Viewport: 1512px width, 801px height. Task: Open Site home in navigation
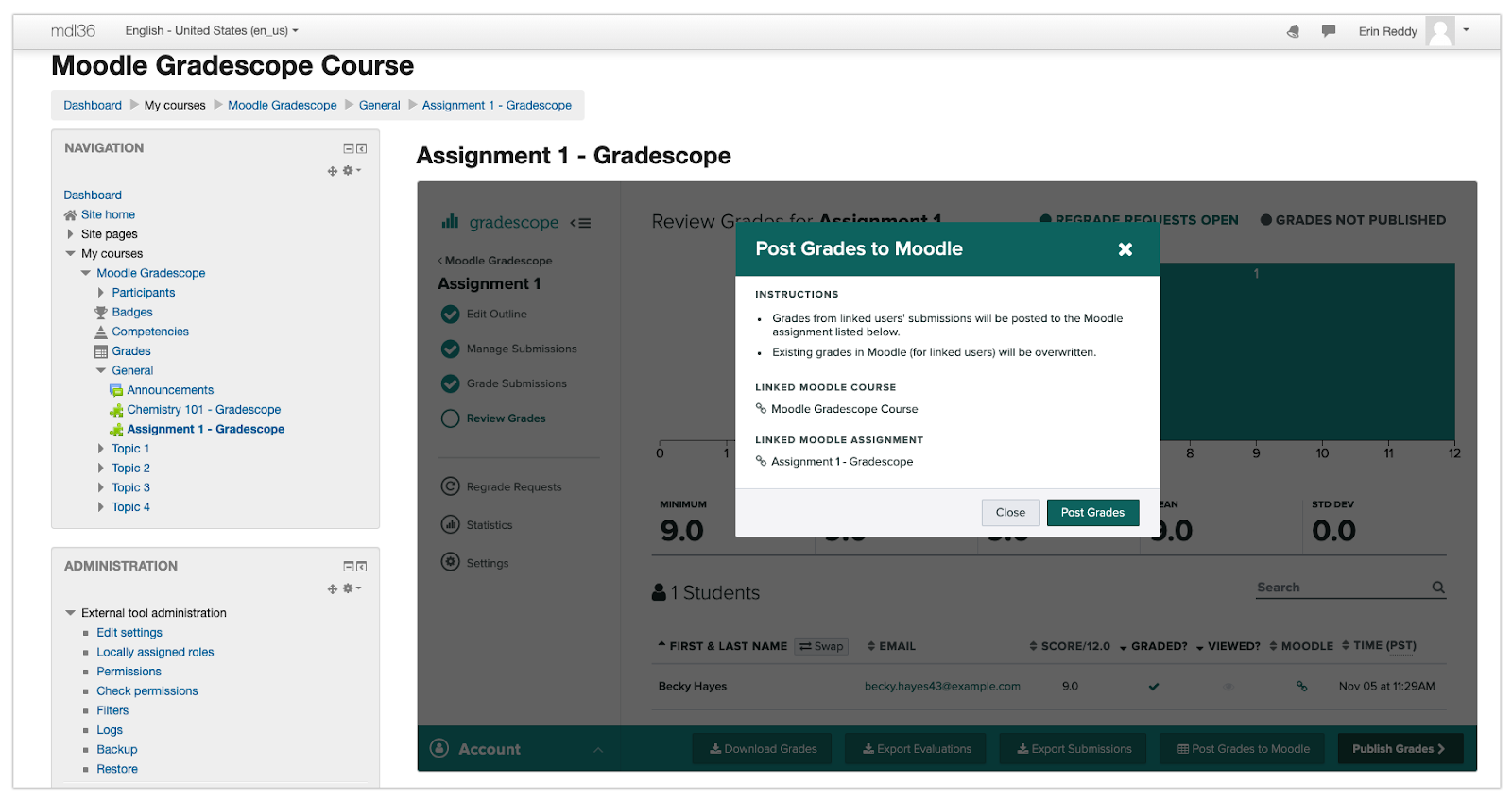pos(108,215)
